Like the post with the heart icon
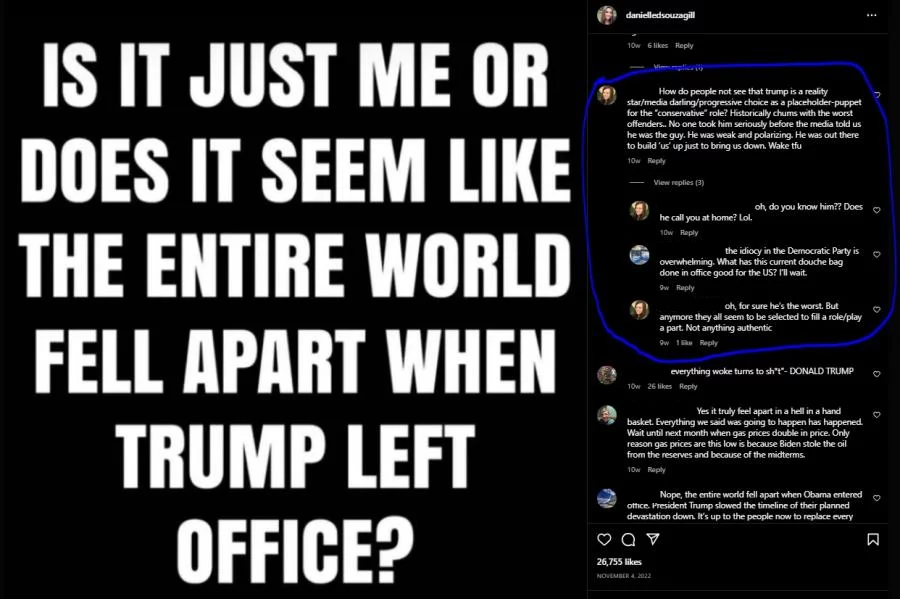 click(604, 539)
